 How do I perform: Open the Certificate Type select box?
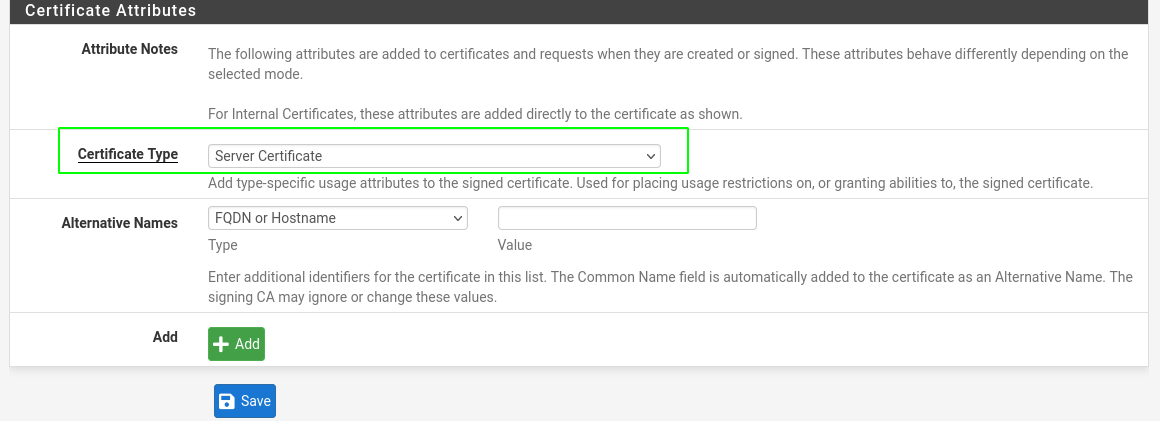pyautogui.click(x=434, y=156)
